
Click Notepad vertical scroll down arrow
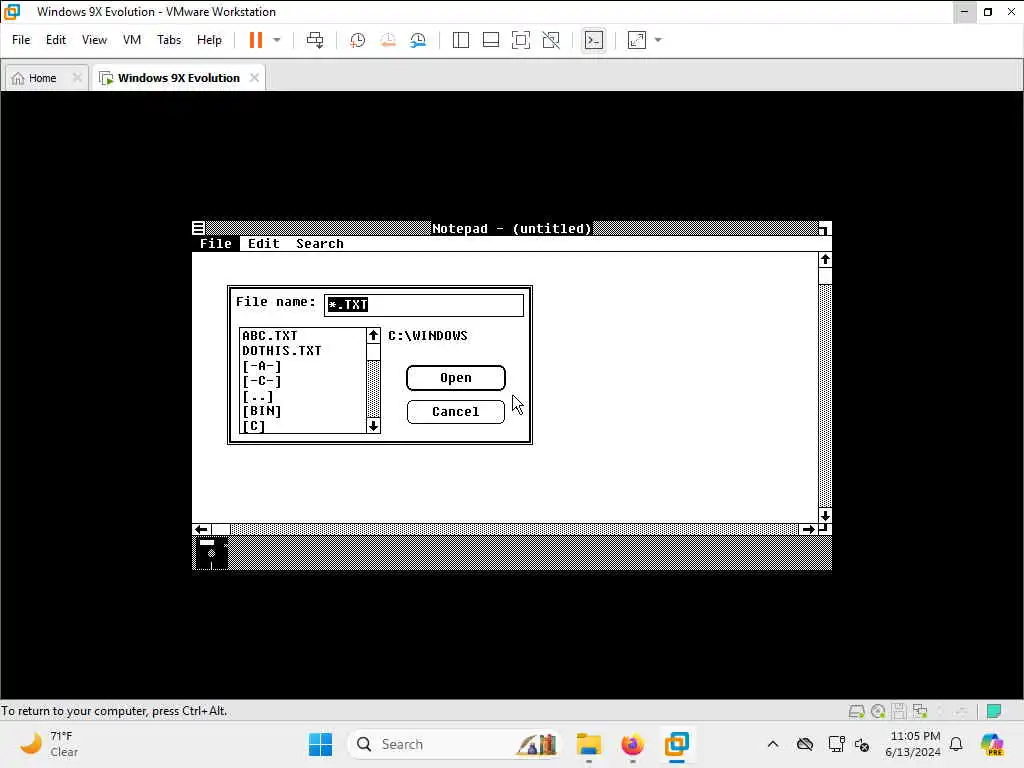825,515
